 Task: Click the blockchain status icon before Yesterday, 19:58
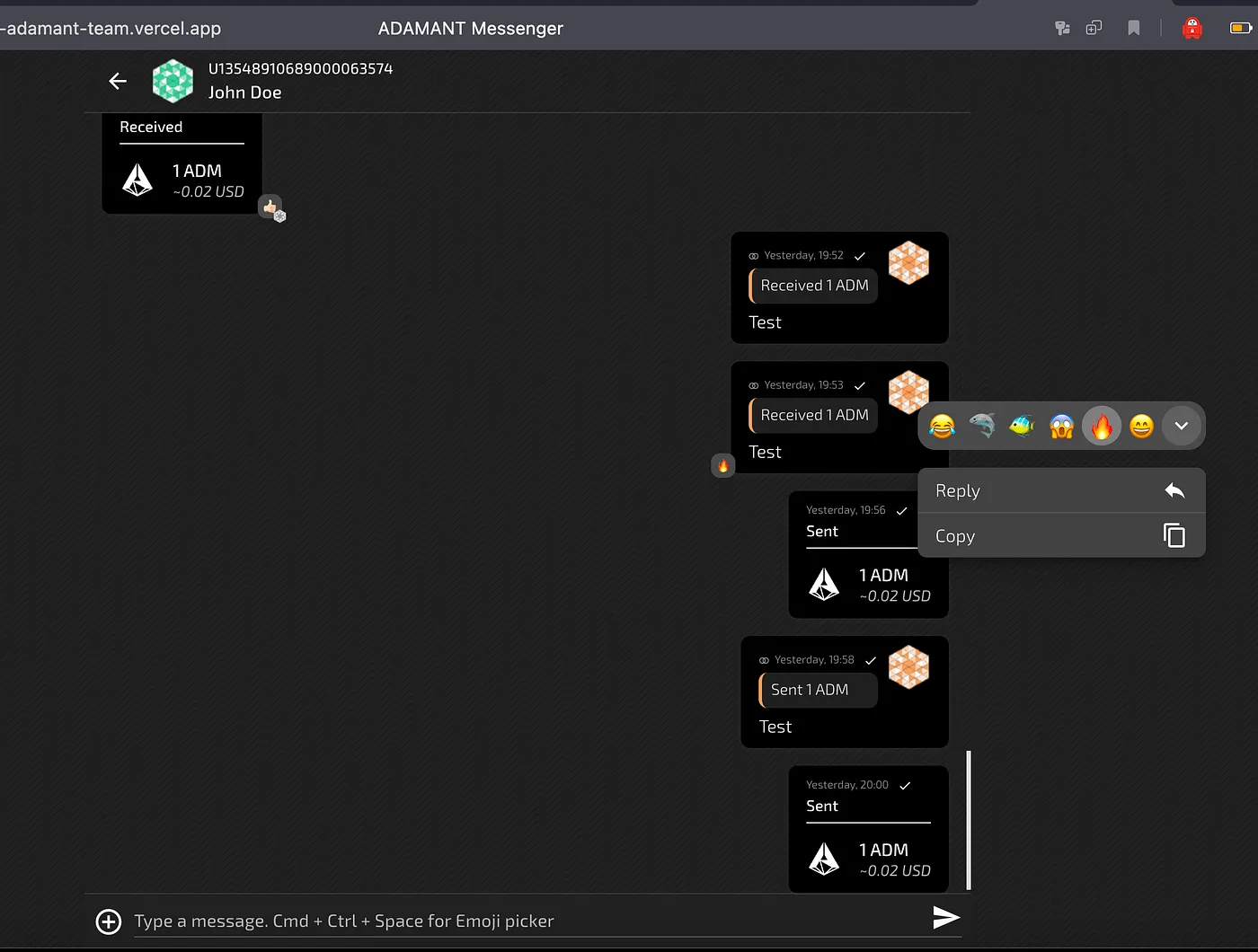click(764, 660)
